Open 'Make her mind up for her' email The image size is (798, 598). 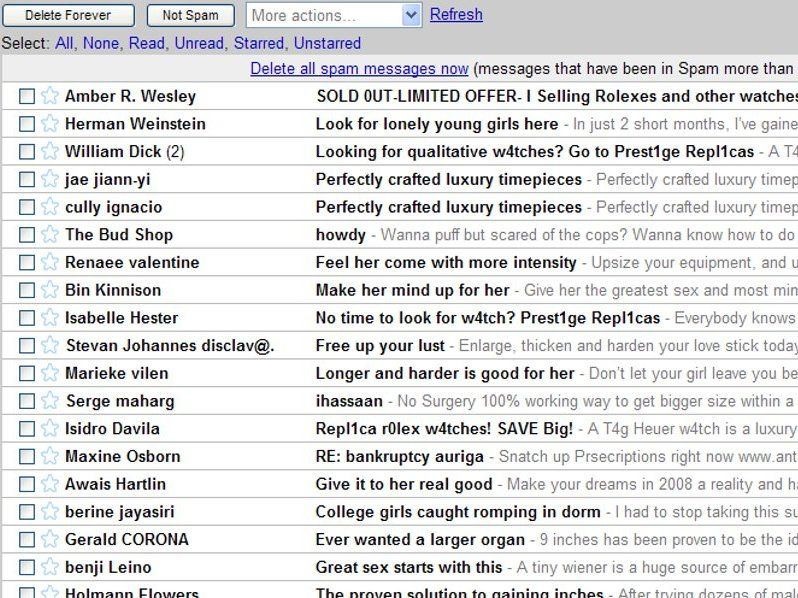tap(412, 290)
